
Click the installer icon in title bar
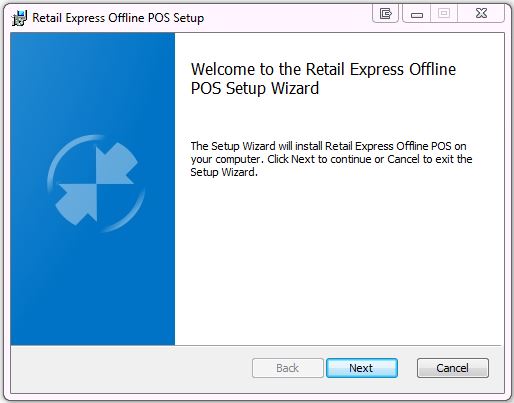[19, 18]
